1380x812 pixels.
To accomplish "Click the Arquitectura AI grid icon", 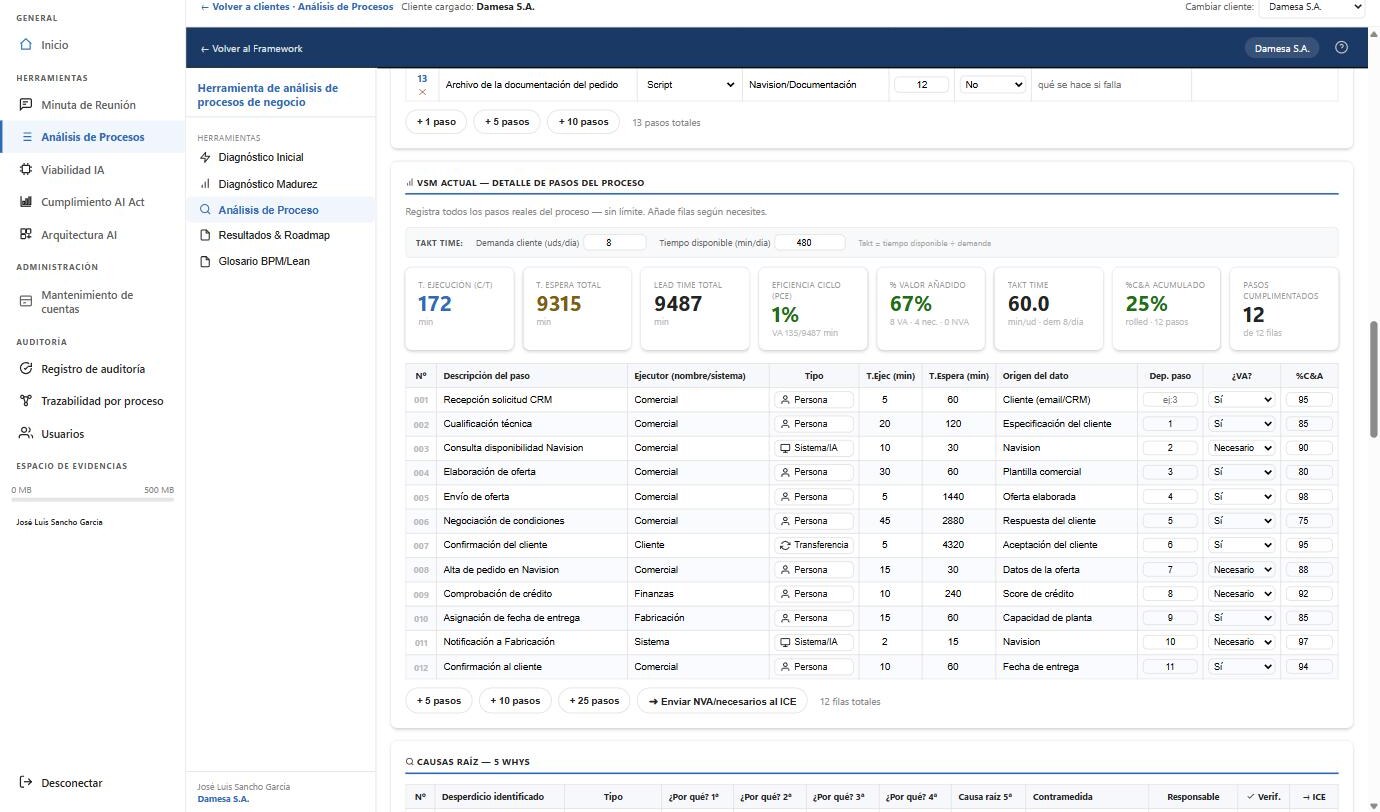I will point(26,235).
